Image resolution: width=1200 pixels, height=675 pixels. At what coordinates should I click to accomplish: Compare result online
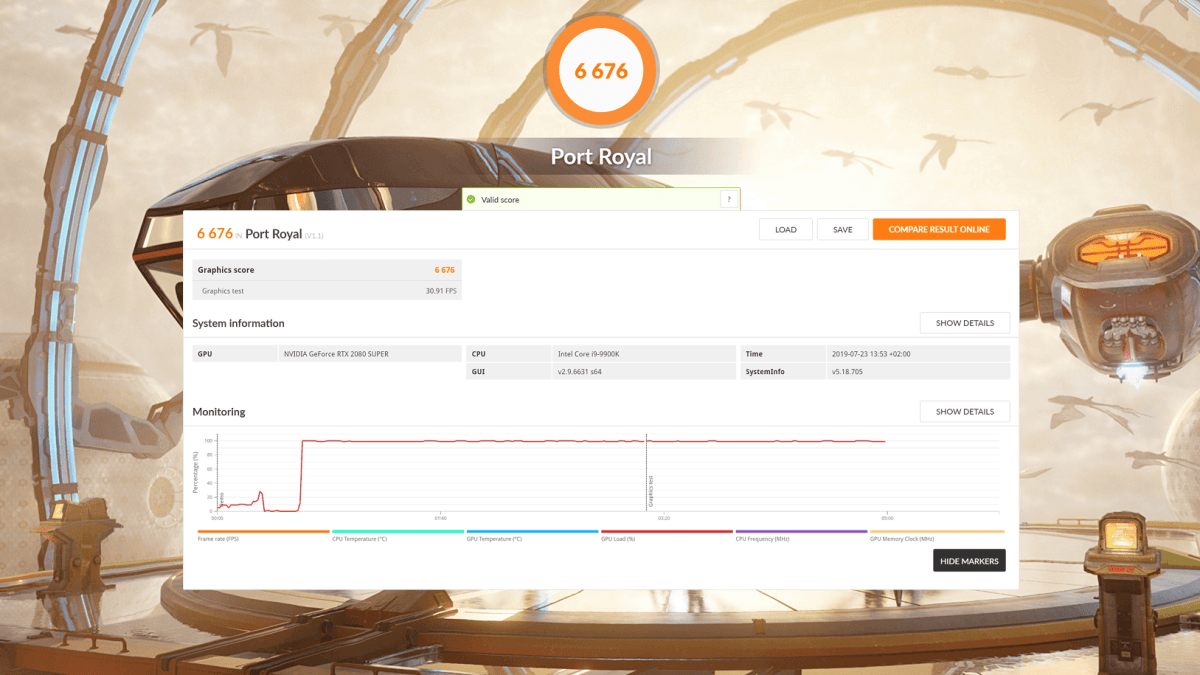tap(939, 230)
